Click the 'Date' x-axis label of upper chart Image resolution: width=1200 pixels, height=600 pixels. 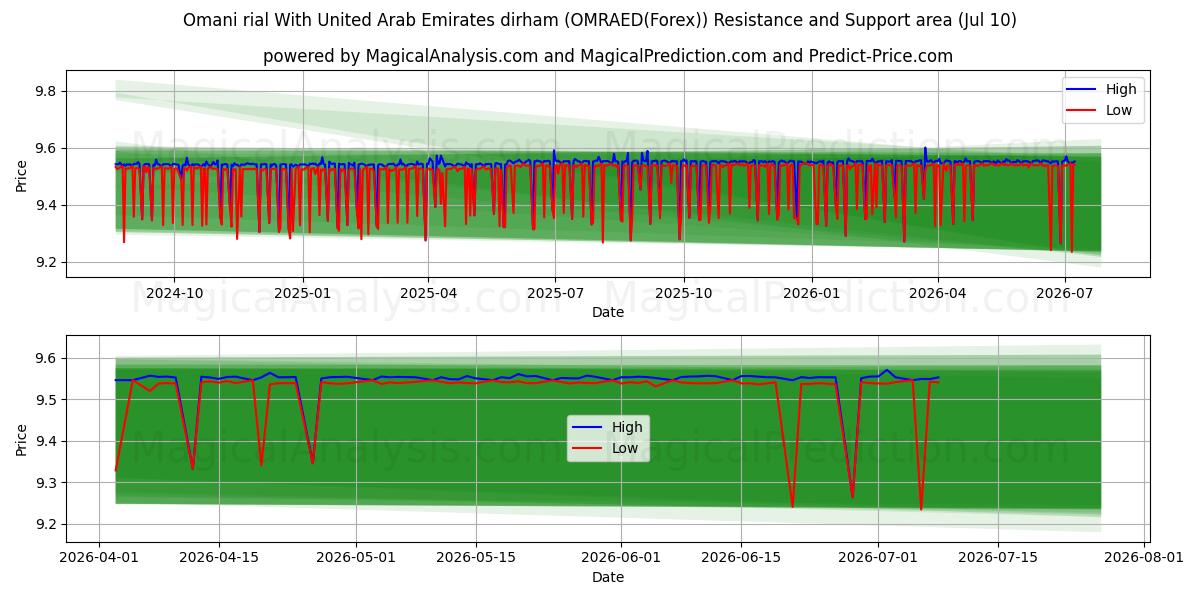coord(608,312)
